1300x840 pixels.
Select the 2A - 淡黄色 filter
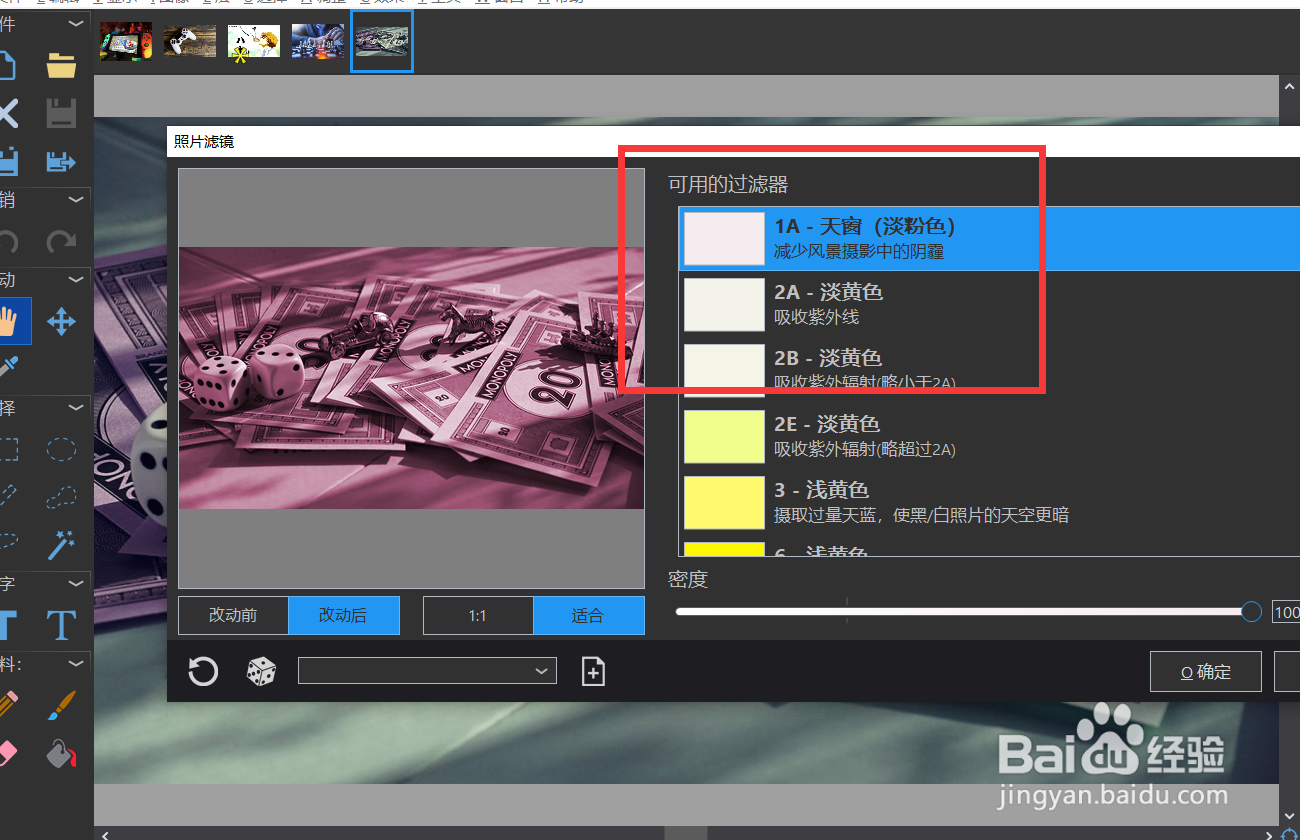pos(989,304)
